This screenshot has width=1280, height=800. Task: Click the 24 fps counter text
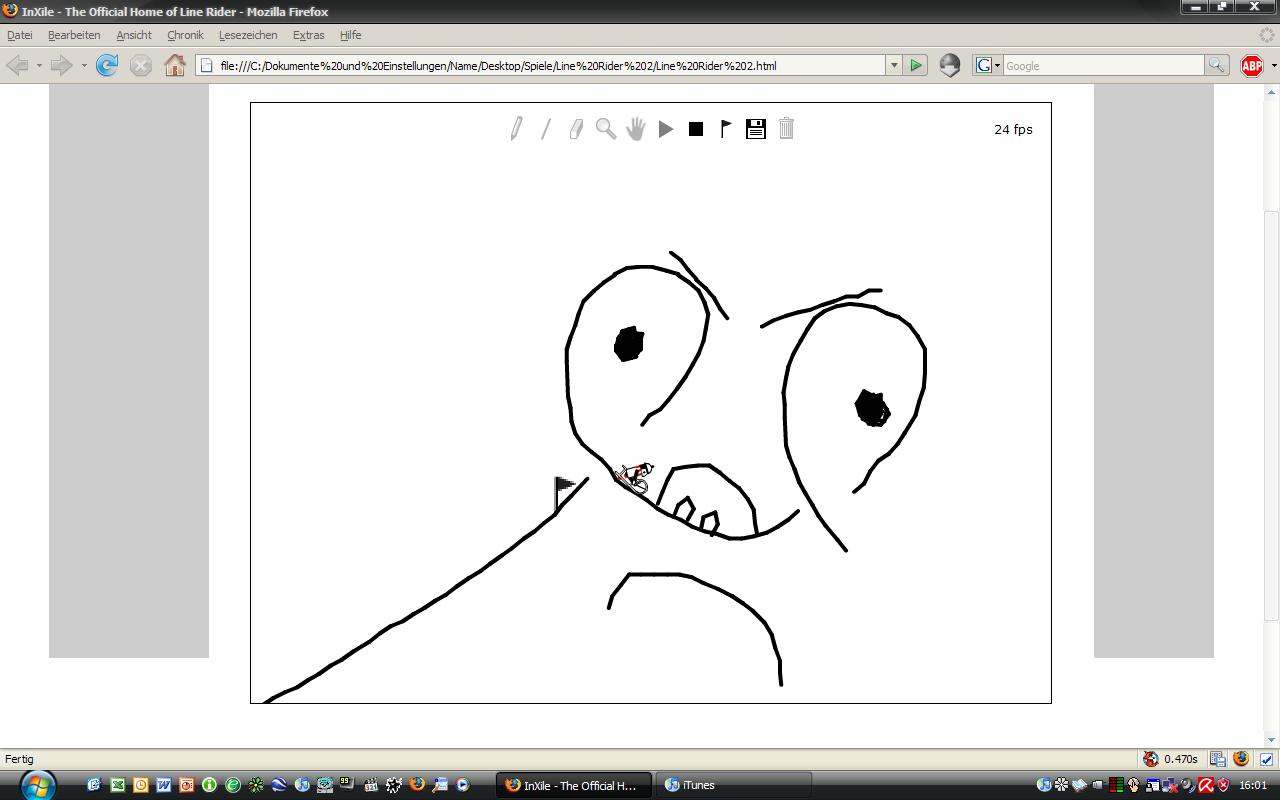[1013, 129]
